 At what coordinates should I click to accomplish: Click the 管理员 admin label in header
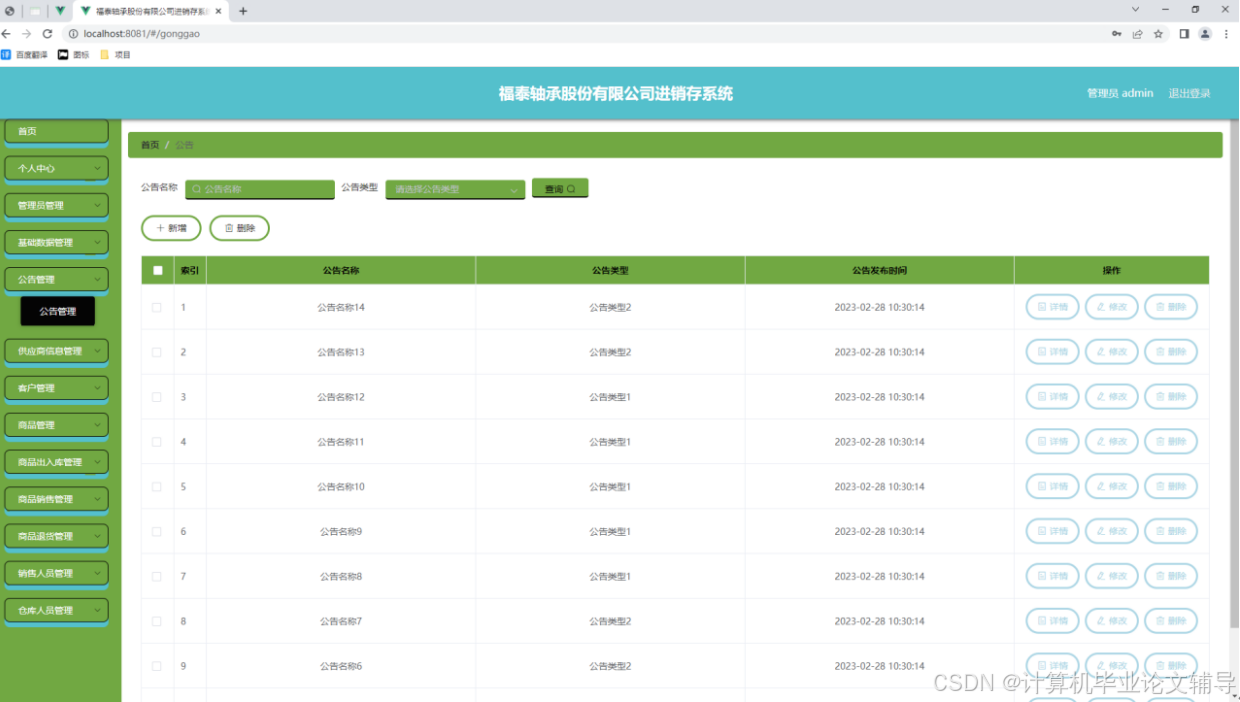[x=1120, y=93]
